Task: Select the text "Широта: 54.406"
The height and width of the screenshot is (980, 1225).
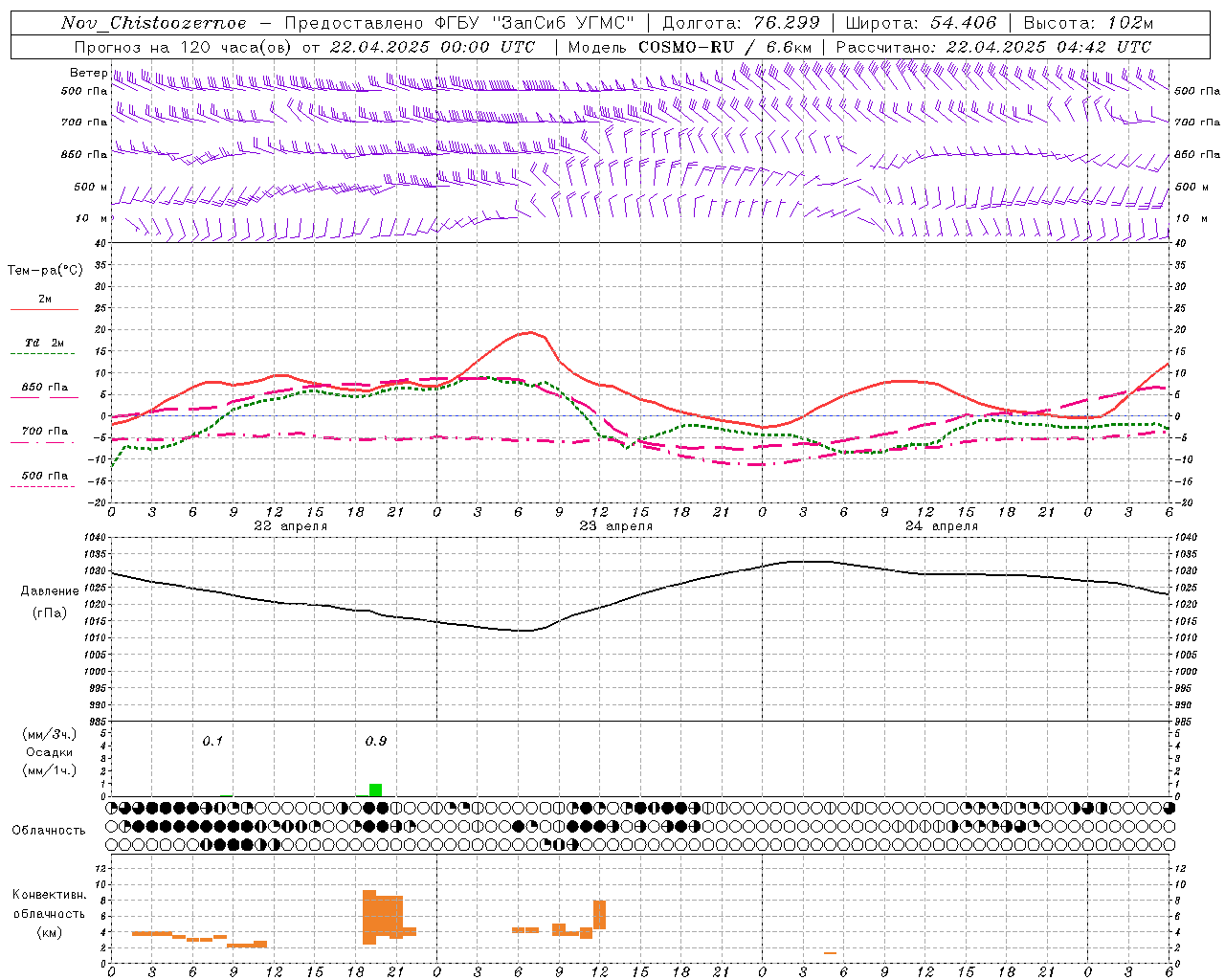Action: point(921,23)
